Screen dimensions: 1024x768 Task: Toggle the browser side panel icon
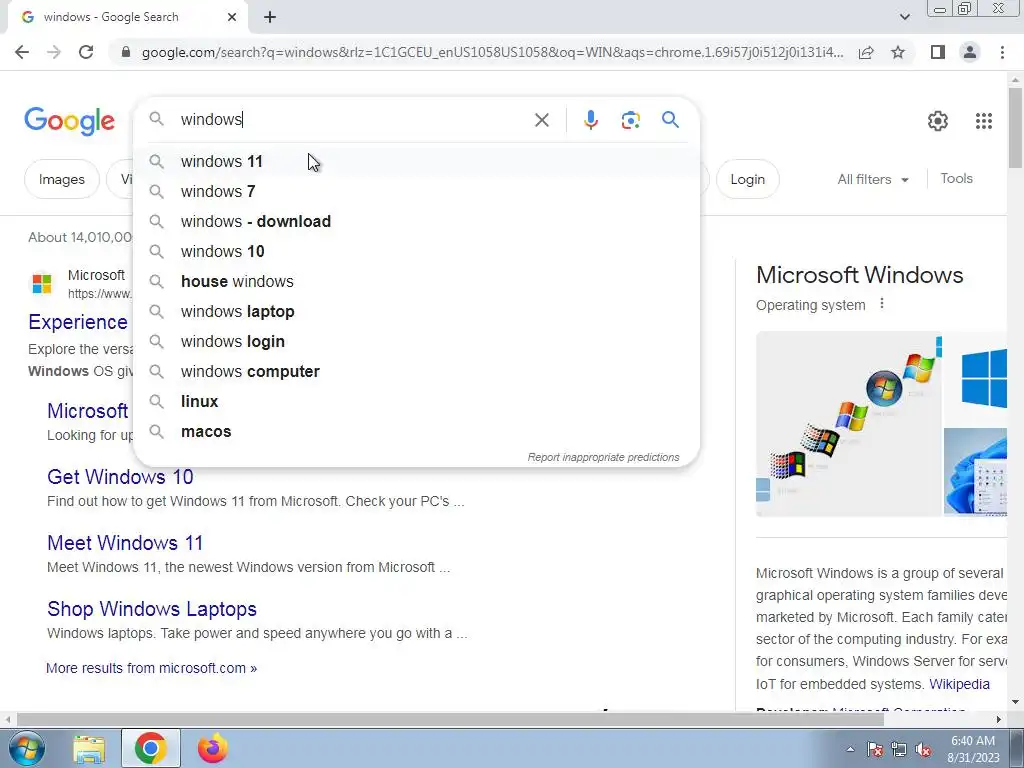click(938, 52)
